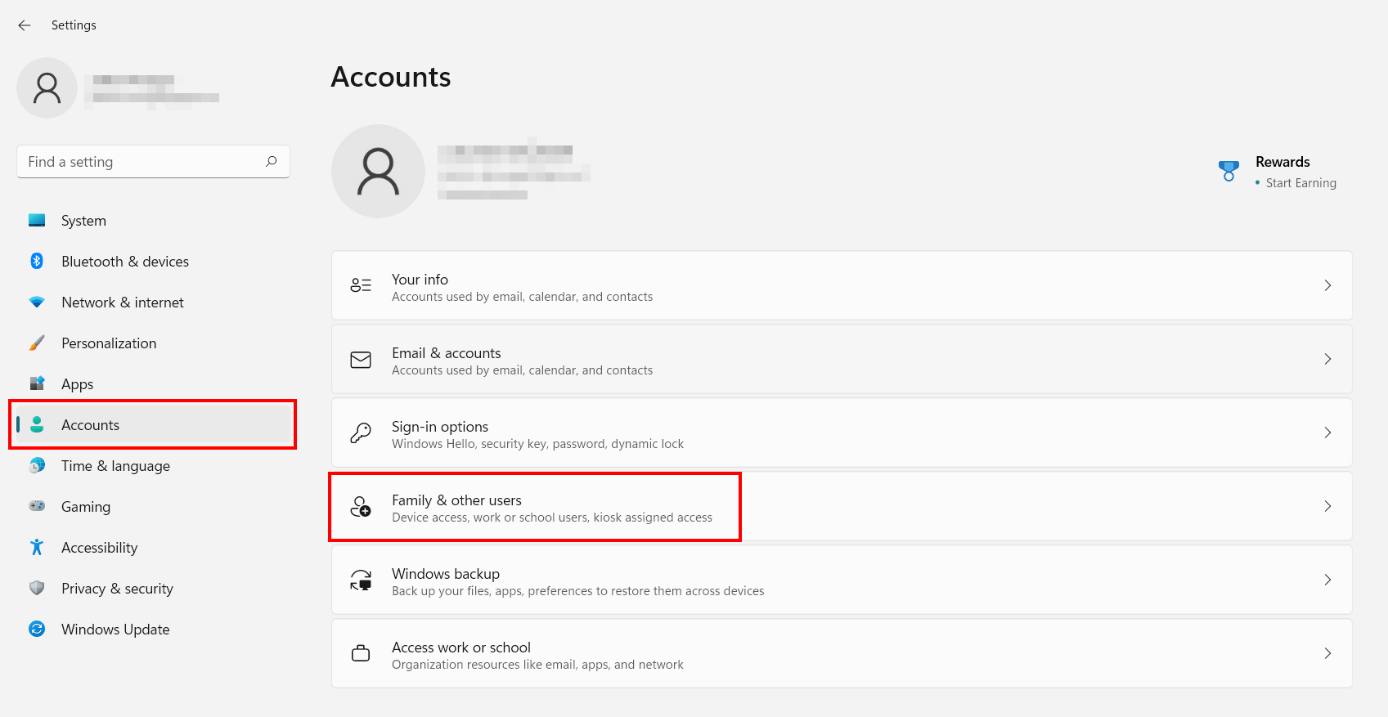Click the search magnifier icon
Image resolution: width=1388 pixels, height=717 pixels.
click(271, 161)
